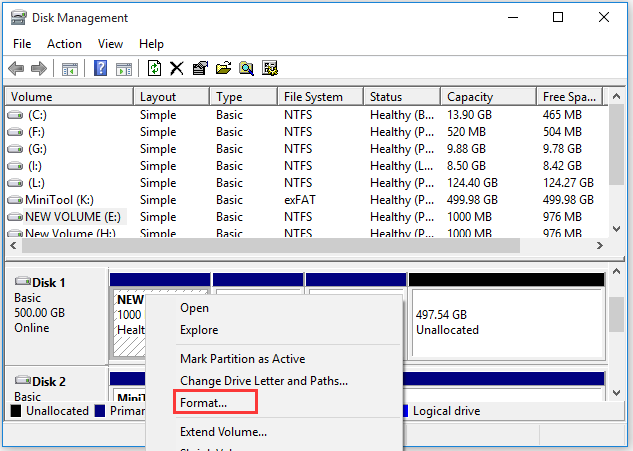Click the settings gear list toolbar icon
The width and height of the screenshot is (633, 451).
click(x=270, y=68)
